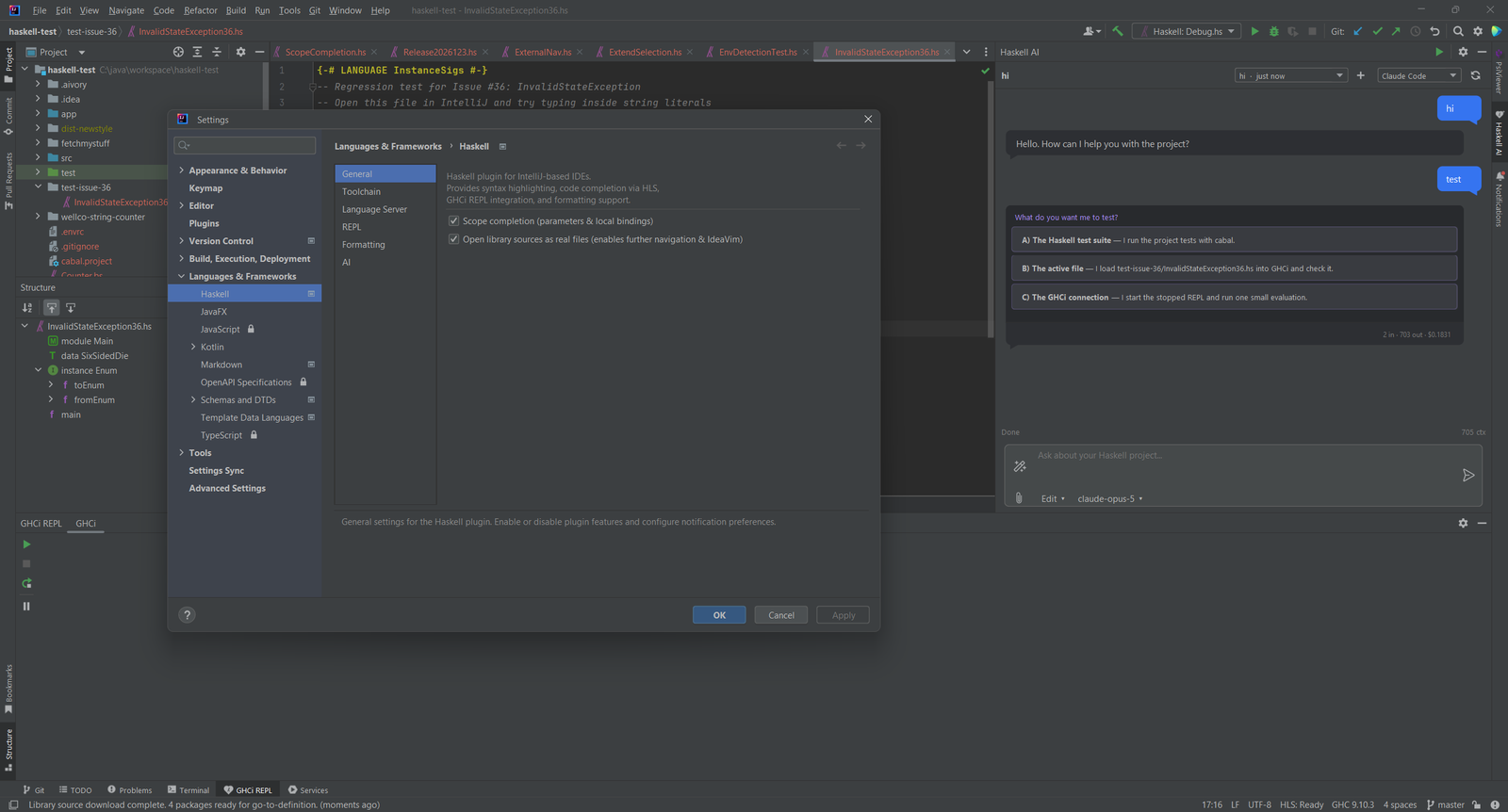Viewport: 1508px width, 812px height.
Task: Click OK in the Settings dialog
Action: click(x=719, y=615)
